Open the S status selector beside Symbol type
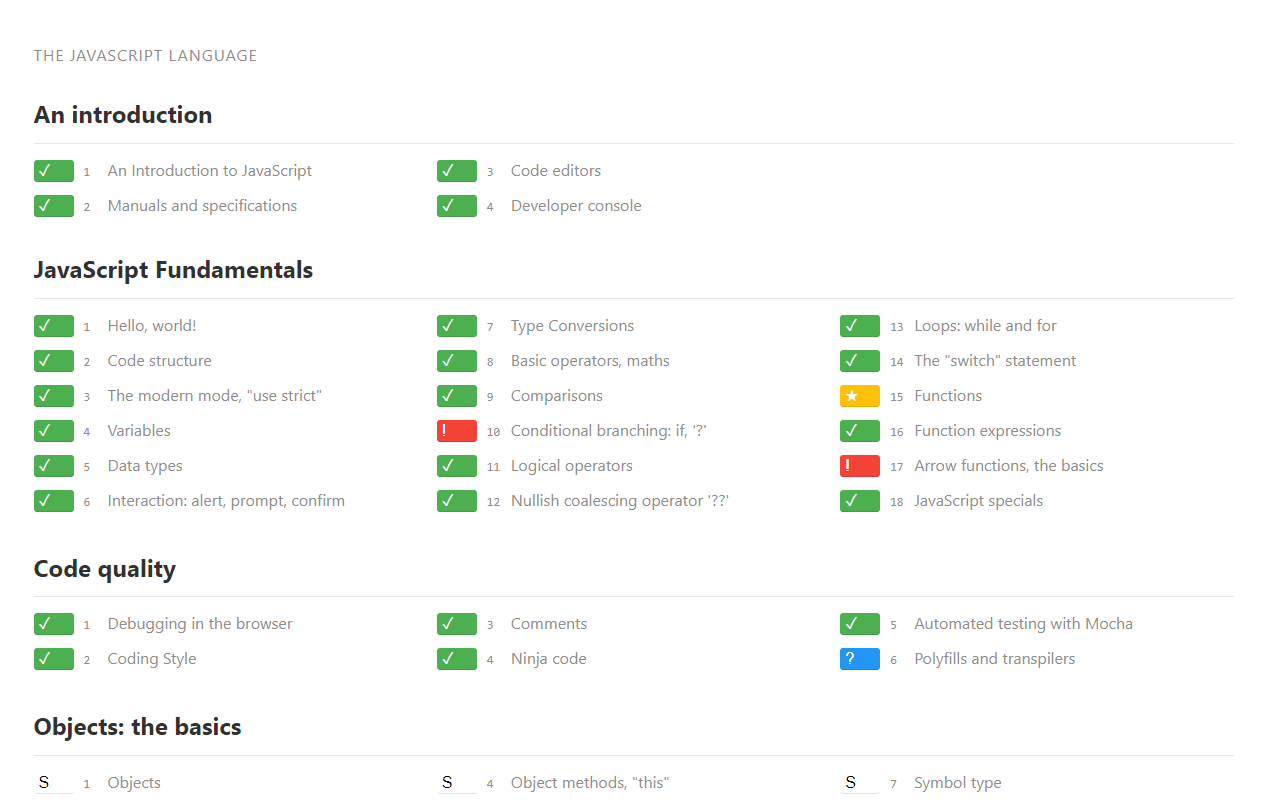Viewport: 1280px width, 800px height. 860,783
